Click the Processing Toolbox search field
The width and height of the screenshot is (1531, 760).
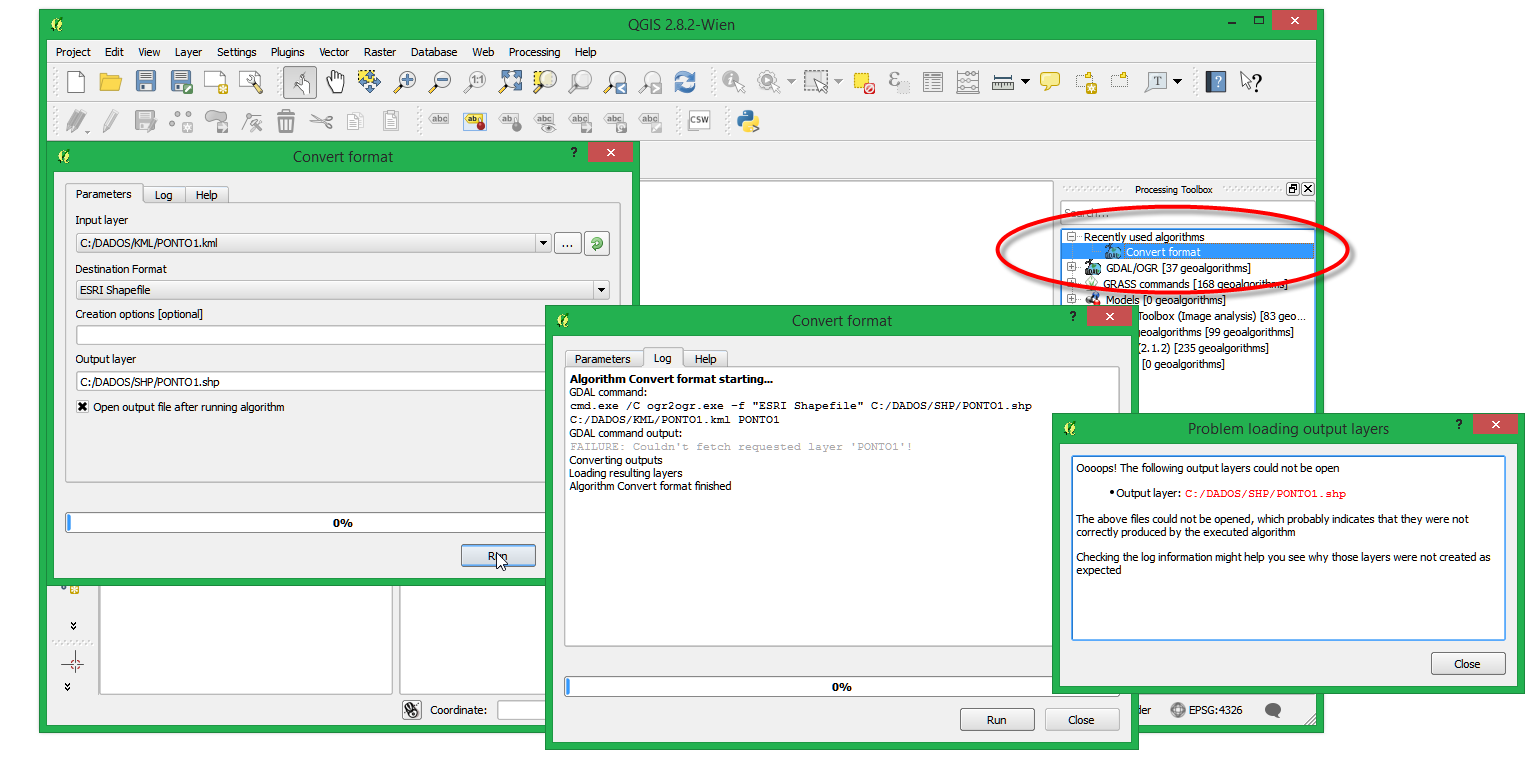coord(1187,213)
